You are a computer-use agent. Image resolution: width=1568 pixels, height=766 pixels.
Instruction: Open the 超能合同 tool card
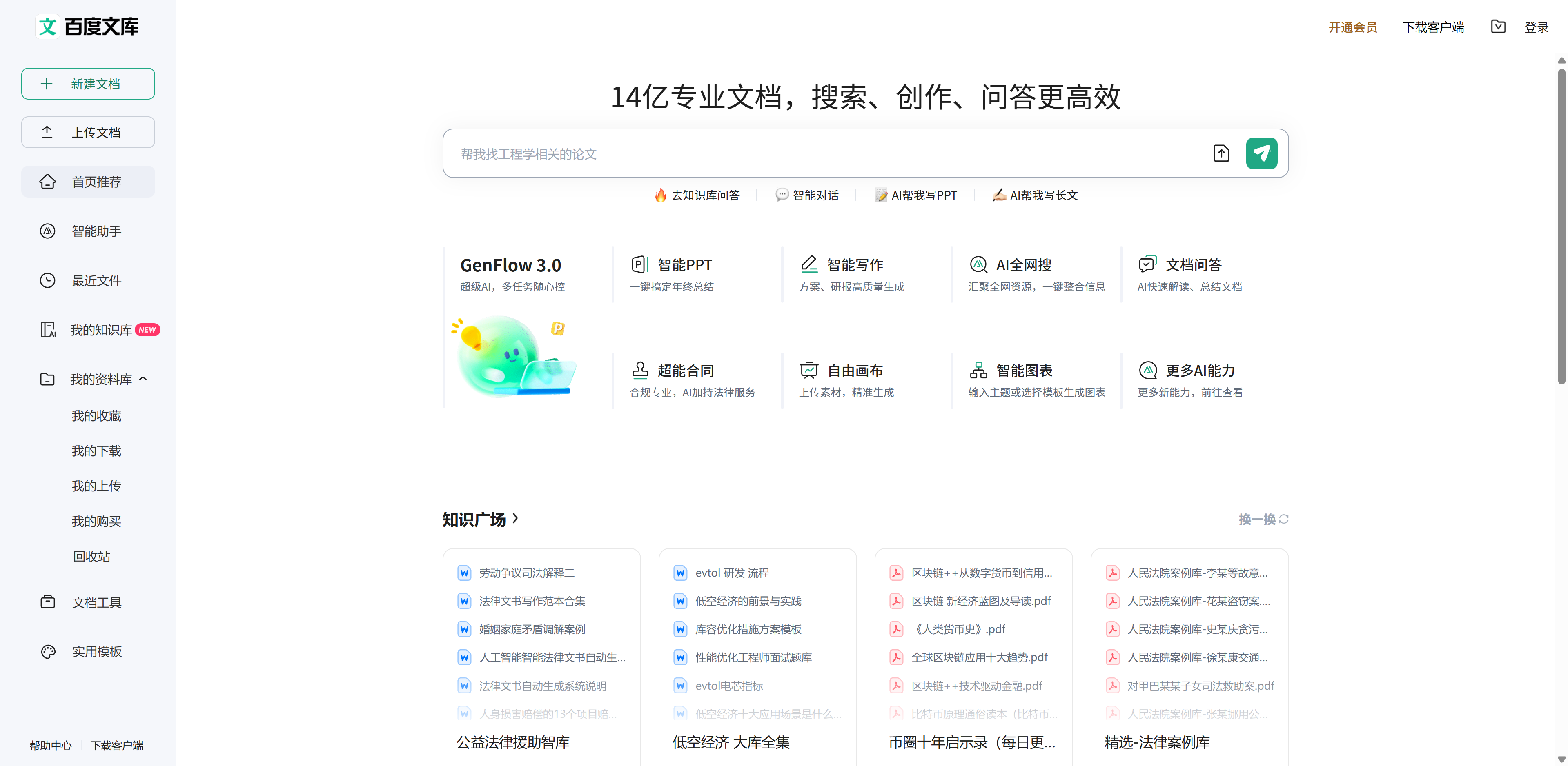pos(685,371)
